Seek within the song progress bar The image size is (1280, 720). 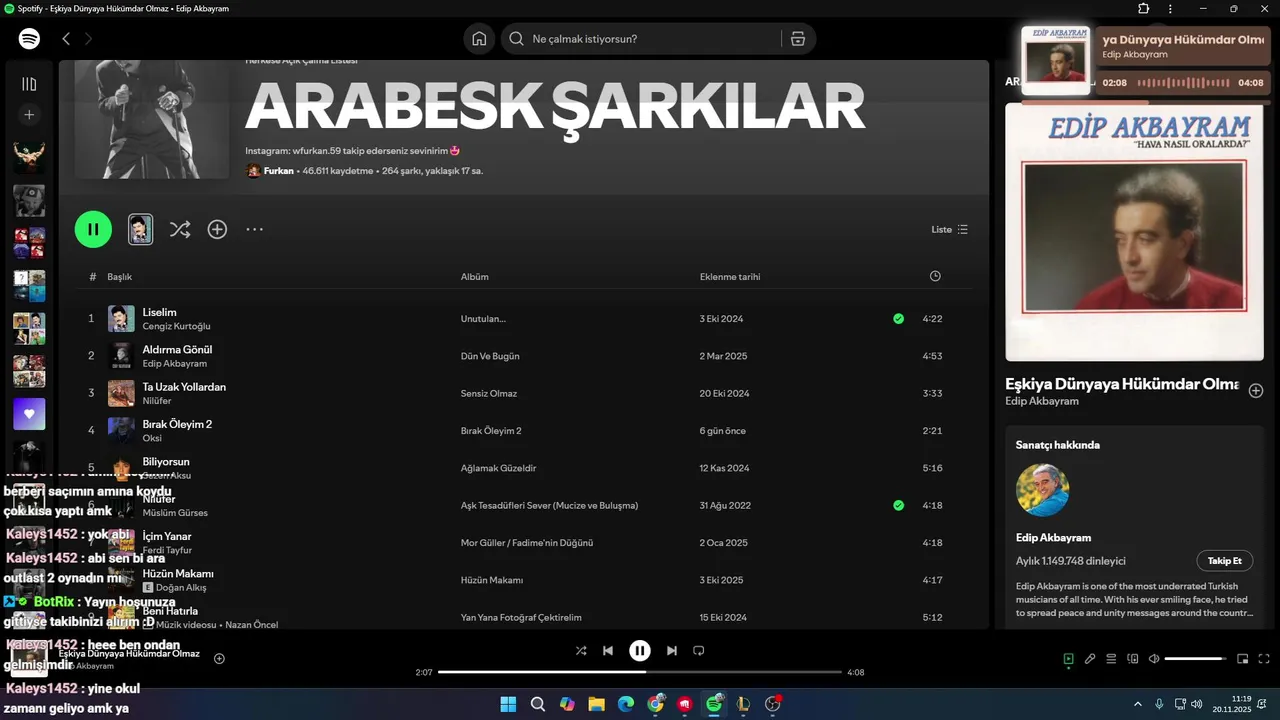tap(640, 672)
